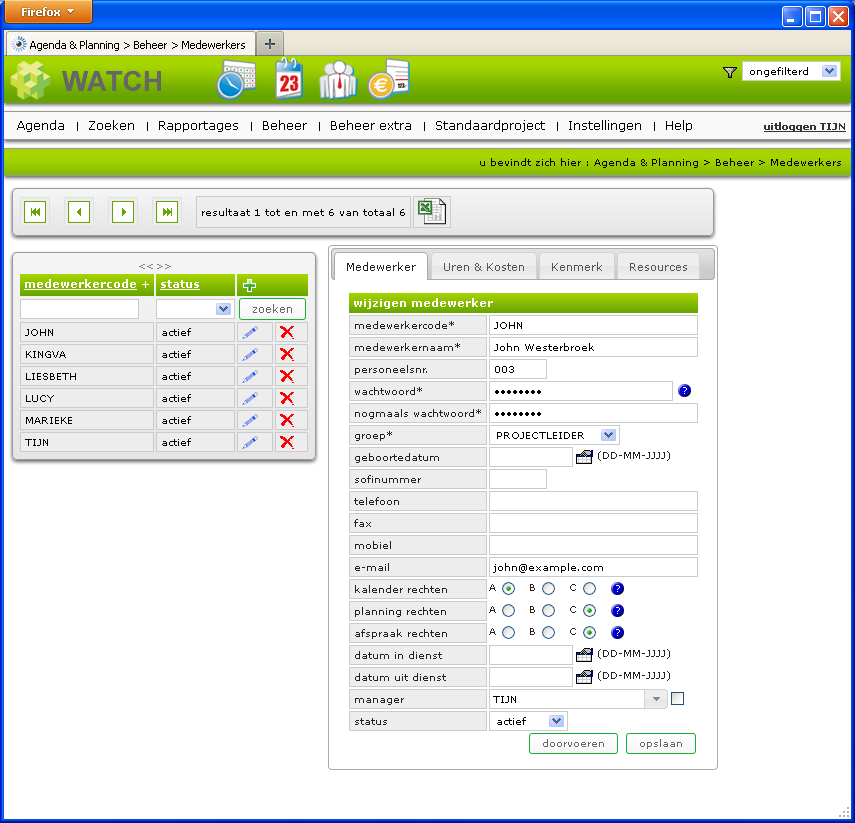Delete employee JOHN
Screen dimensions: 855x823
287,332
